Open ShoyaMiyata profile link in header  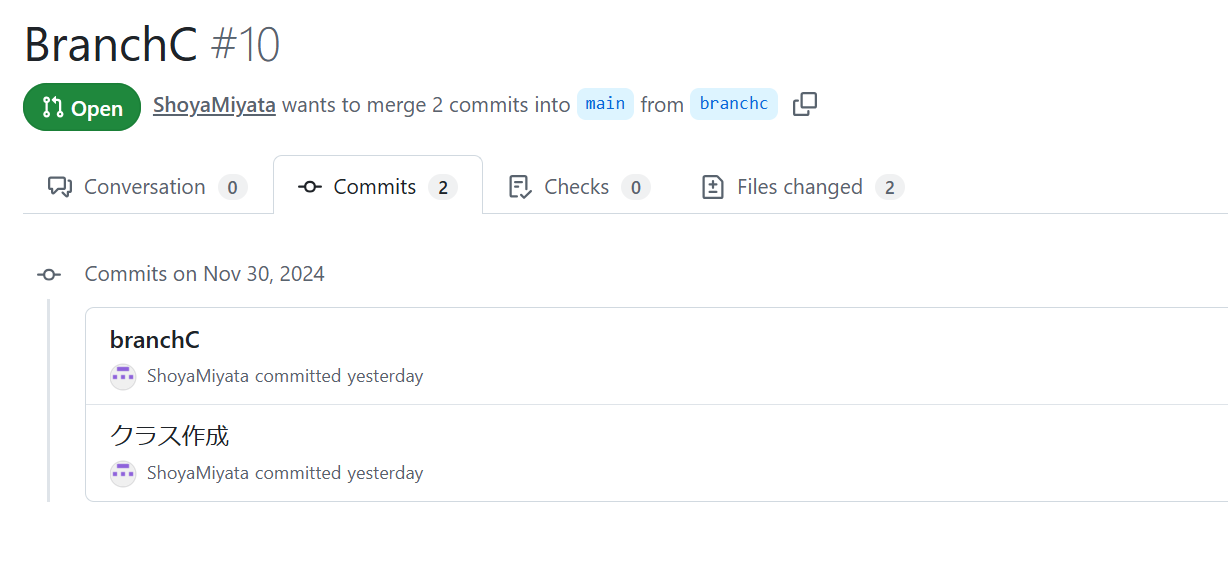(214, 105)
